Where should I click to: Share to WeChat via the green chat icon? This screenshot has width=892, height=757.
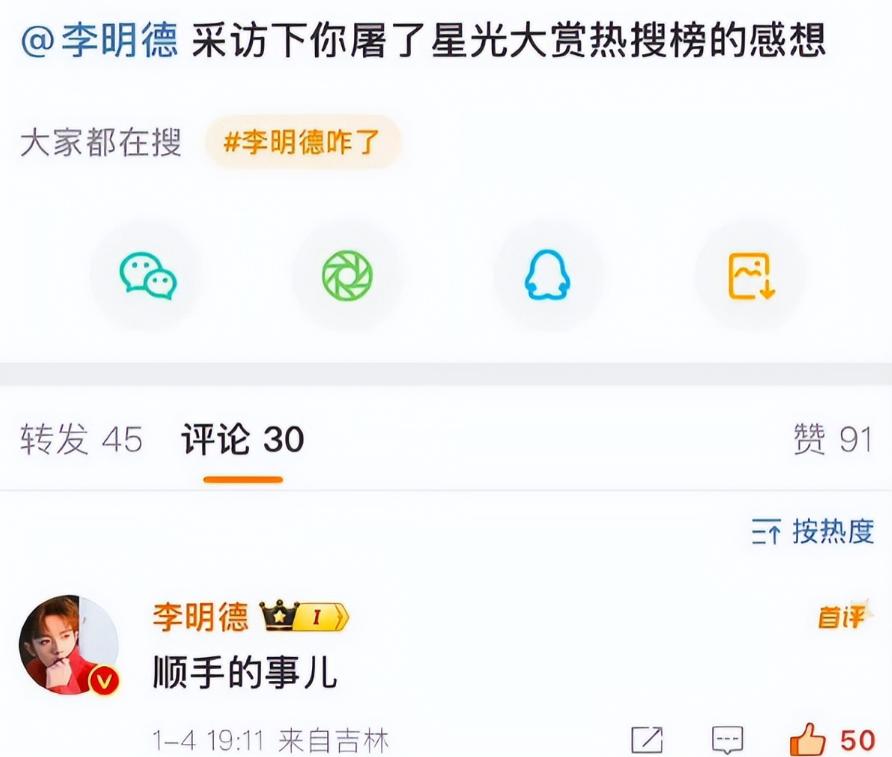(x=148, y=276)
